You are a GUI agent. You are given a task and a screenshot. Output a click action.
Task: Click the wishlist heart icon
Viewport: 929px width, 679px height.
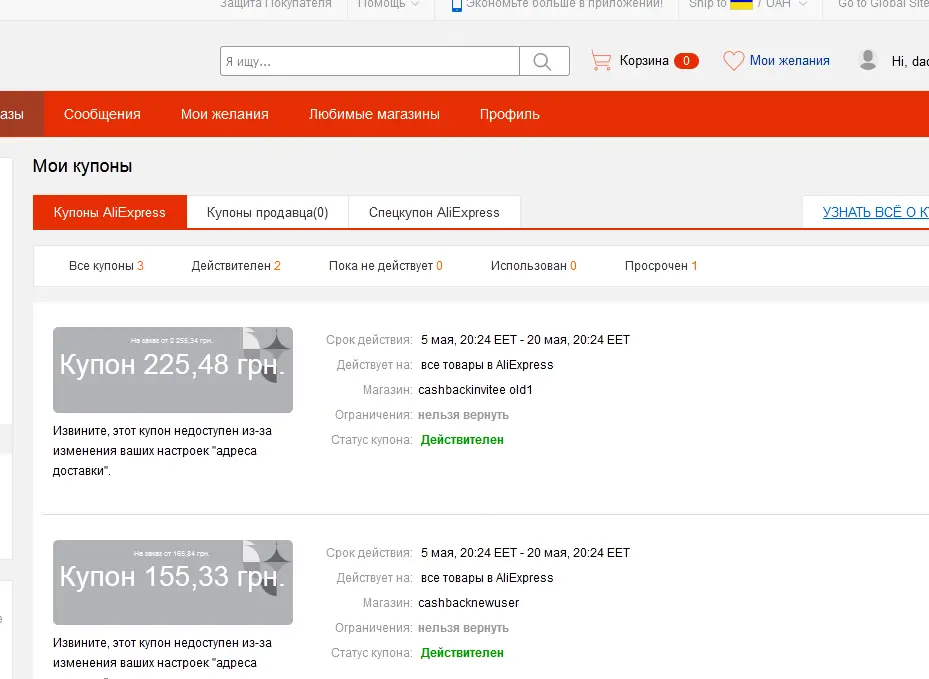pyautogui.click(x=733, y=60)
